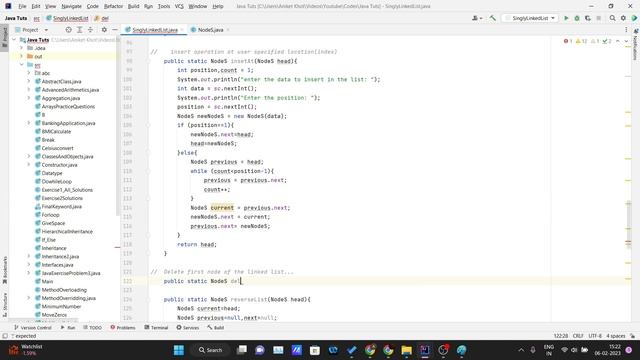Click 4 spaces indent setting
The width and height of the screenshot is (640, 360).
click(616, 336)
